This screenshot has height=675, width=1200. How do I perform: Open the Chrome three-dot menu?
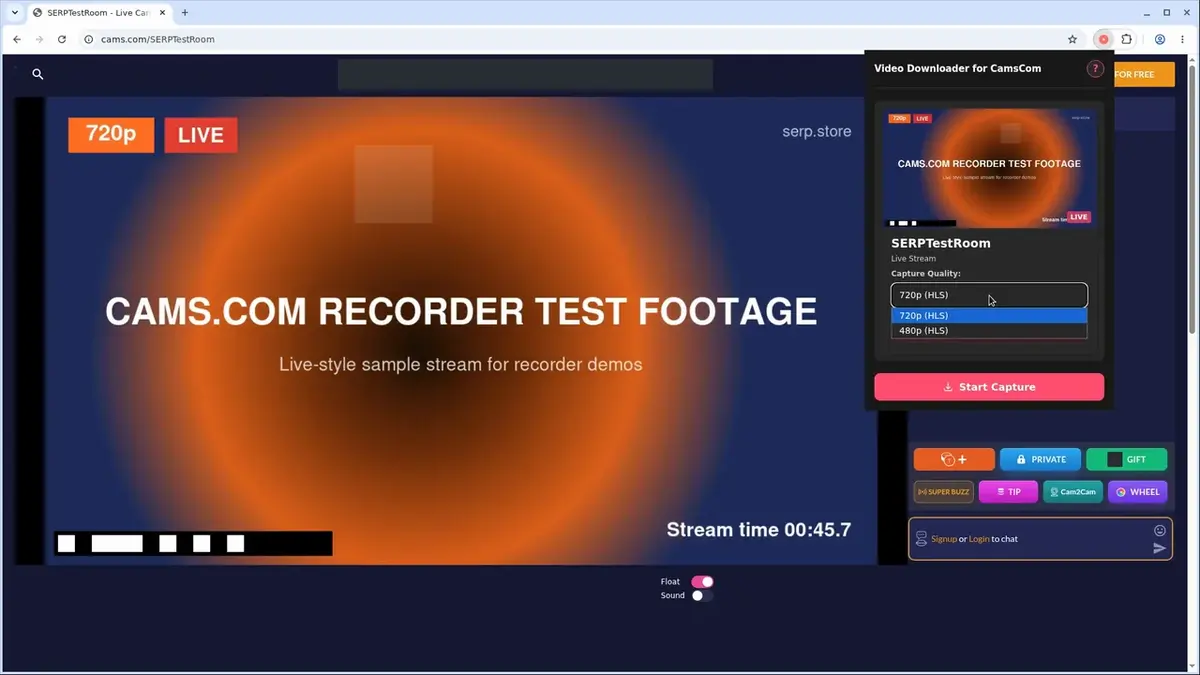(1182, 39)
